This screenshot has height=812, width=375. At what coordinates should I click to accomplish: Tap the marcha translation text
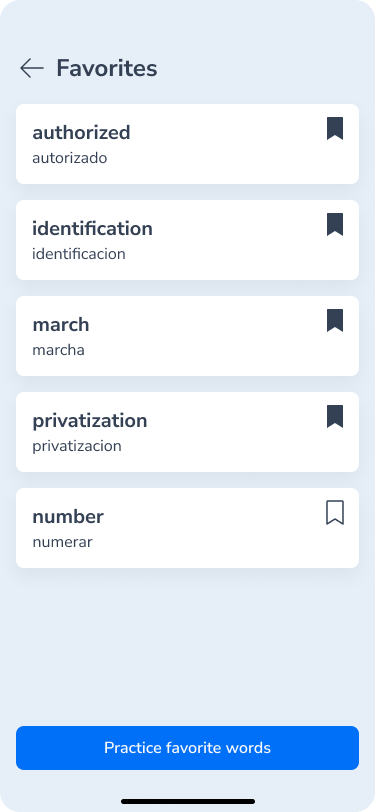(59, 351)
